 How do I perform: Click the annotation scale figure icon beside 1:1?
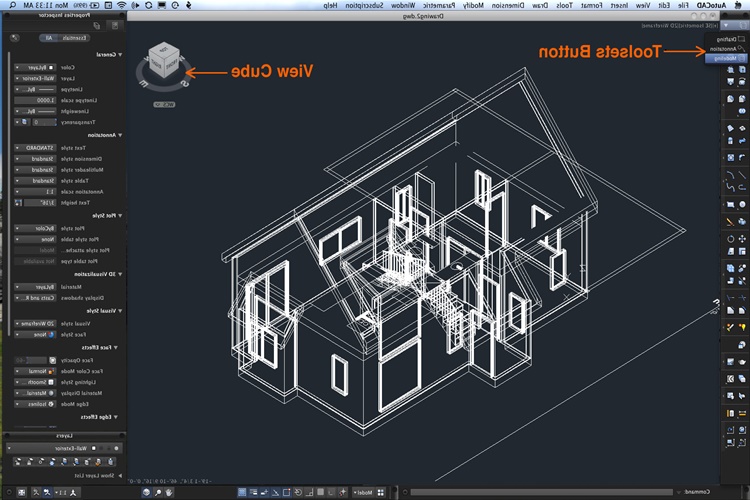tap(73, 492)
